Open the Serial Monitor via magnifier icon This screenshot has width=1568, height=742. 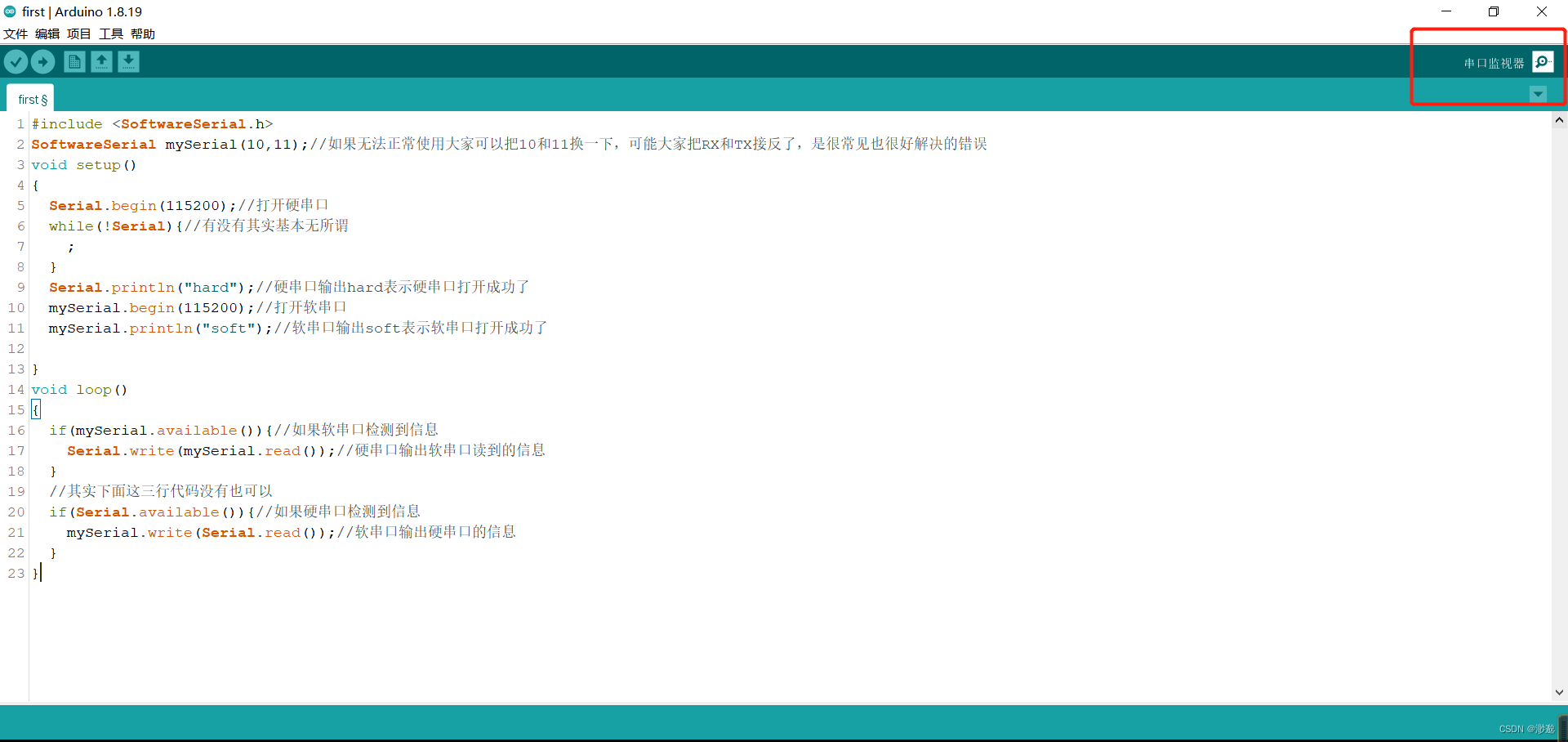click(x=1543, y=61)
